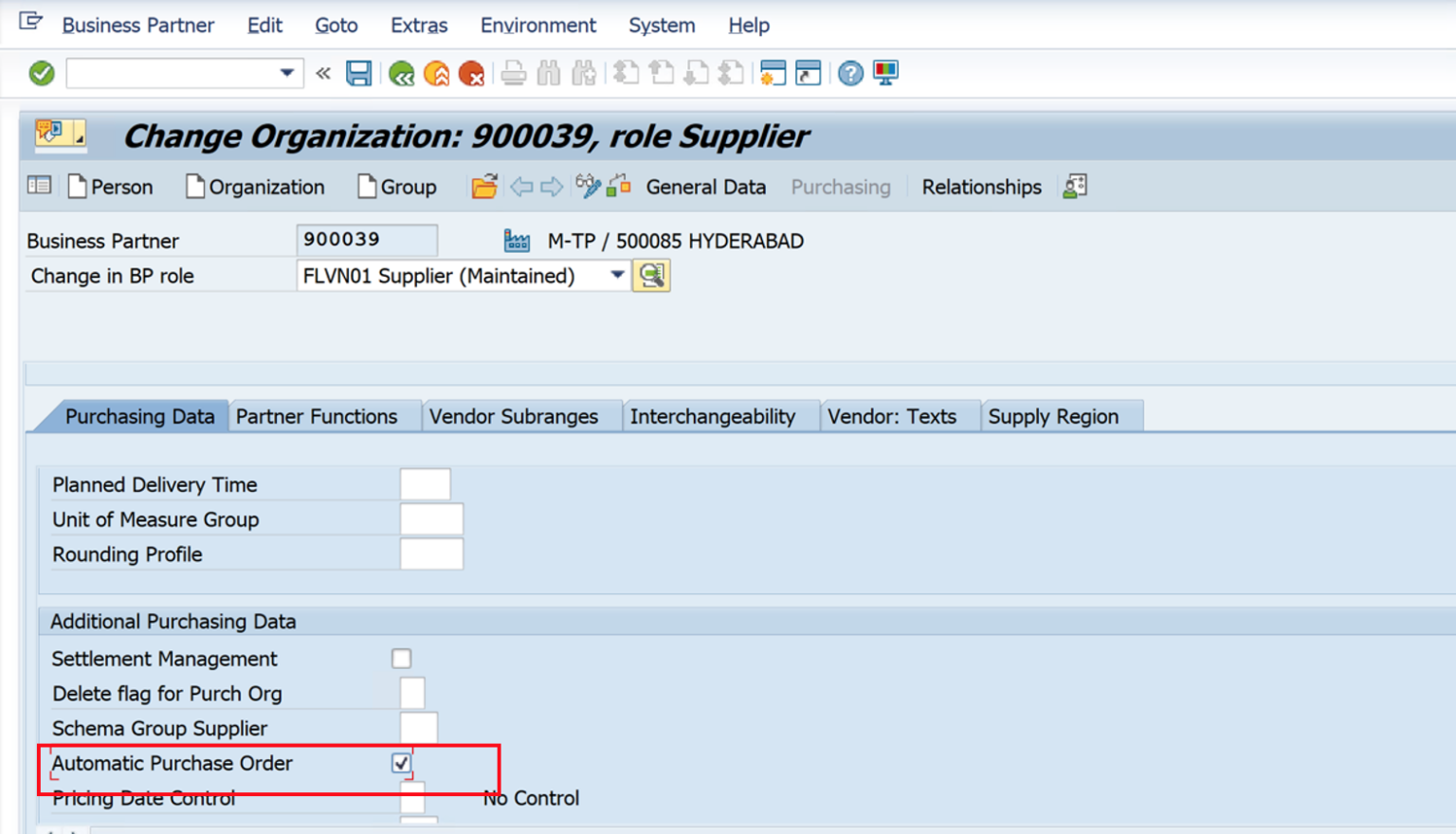This screenshot has height=834, width=1456.
Task: Click the Cancel icon (red X)
Action: 472,73
